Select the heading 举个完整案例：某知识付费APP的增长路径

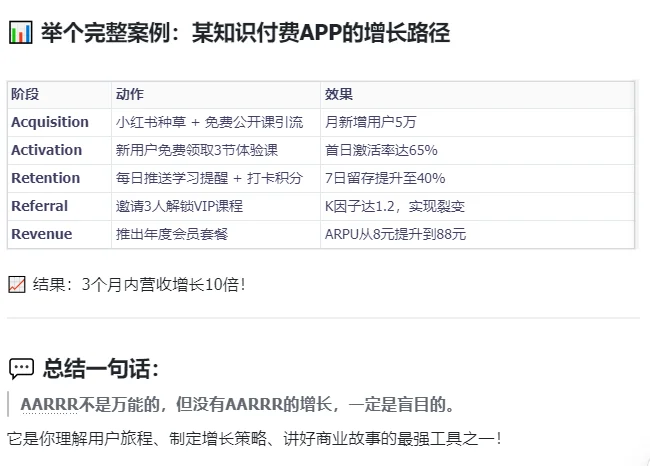click(245, 33)
